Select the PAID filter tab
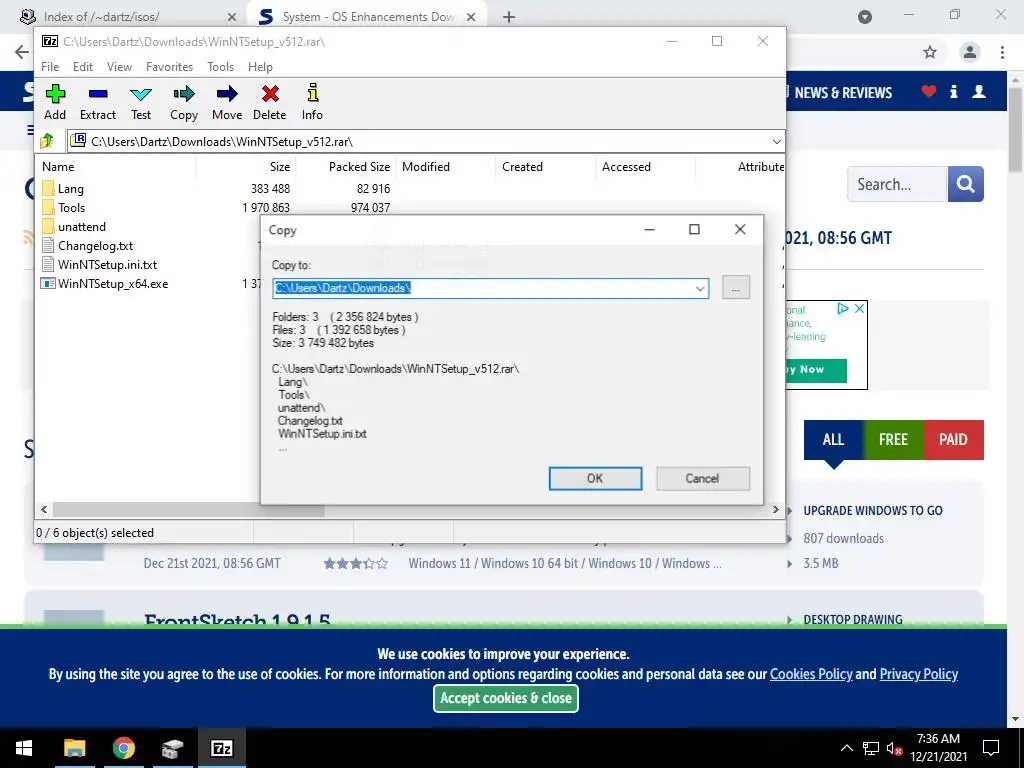 (953, 440)
